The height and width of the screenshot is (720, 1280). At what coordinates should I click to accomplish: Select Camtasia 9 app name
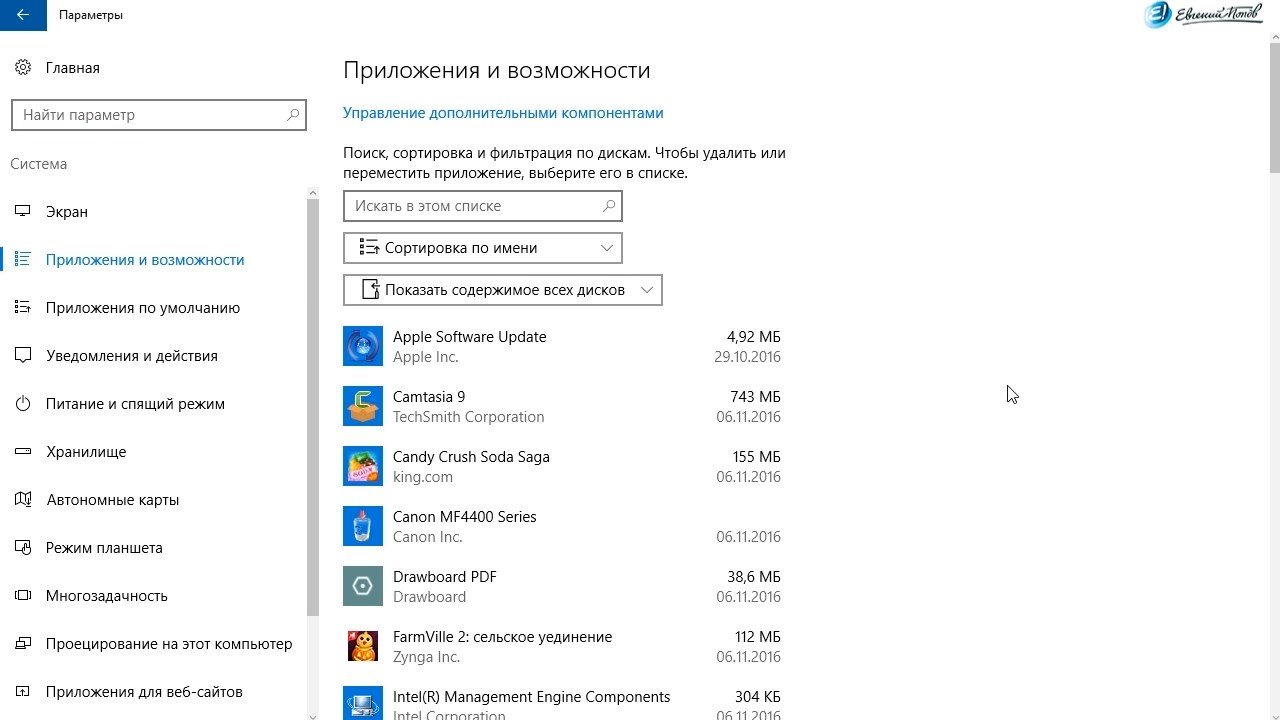[x=429, y=397]
